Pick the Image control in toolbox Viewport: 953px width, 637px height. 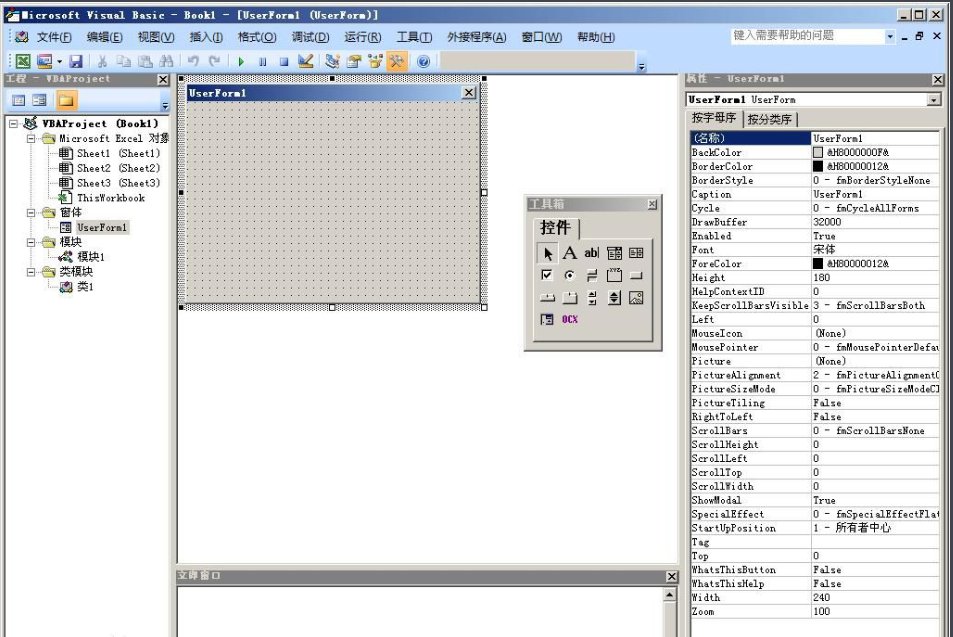pyautogui.click(x=636, y=298)
